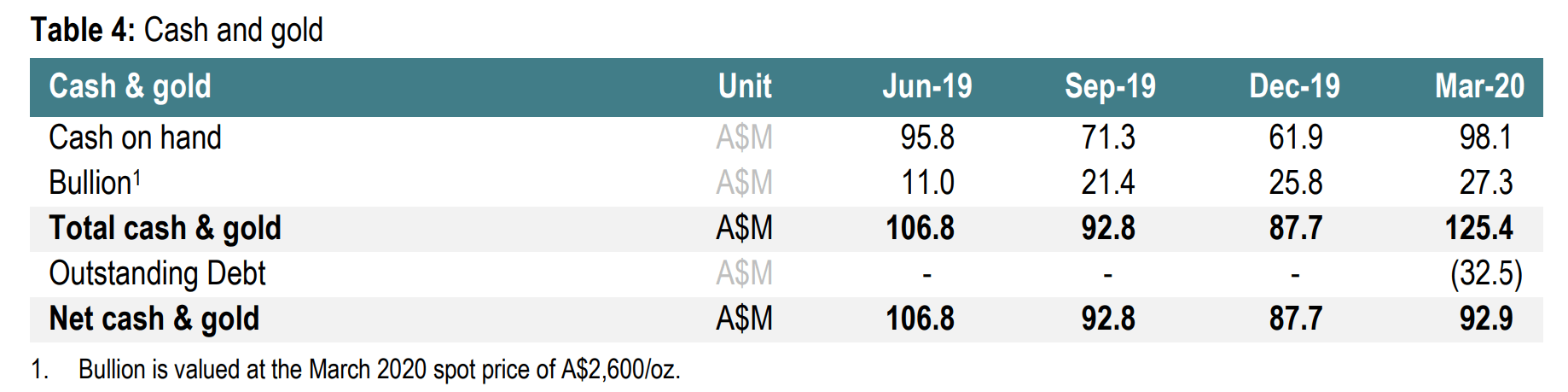
Task: Click the footnote 1 superscript beside Bullion
Action: 136,176
